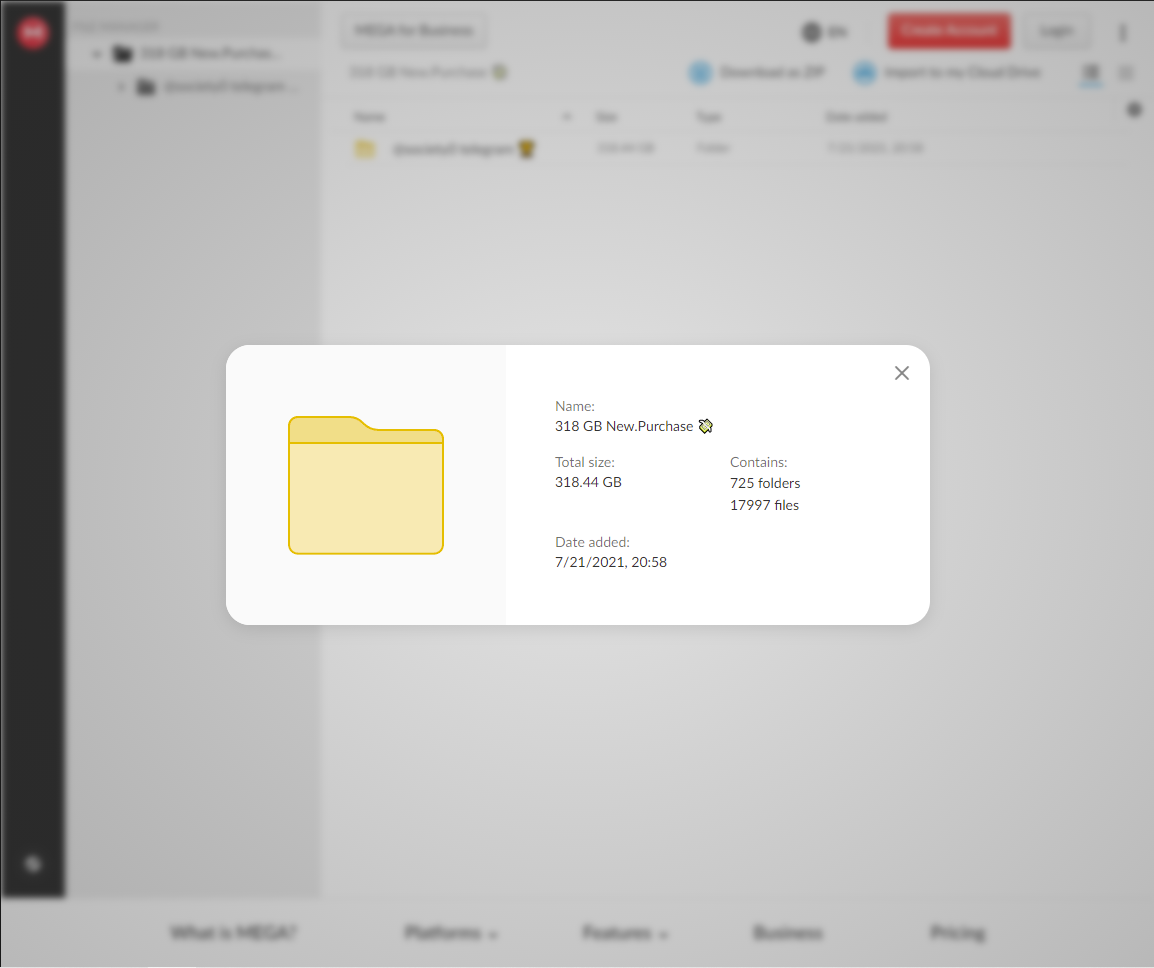
Task: Click the 'What is MEGA?' footer link
Action: pyautogui.click(x=233, y=933)
